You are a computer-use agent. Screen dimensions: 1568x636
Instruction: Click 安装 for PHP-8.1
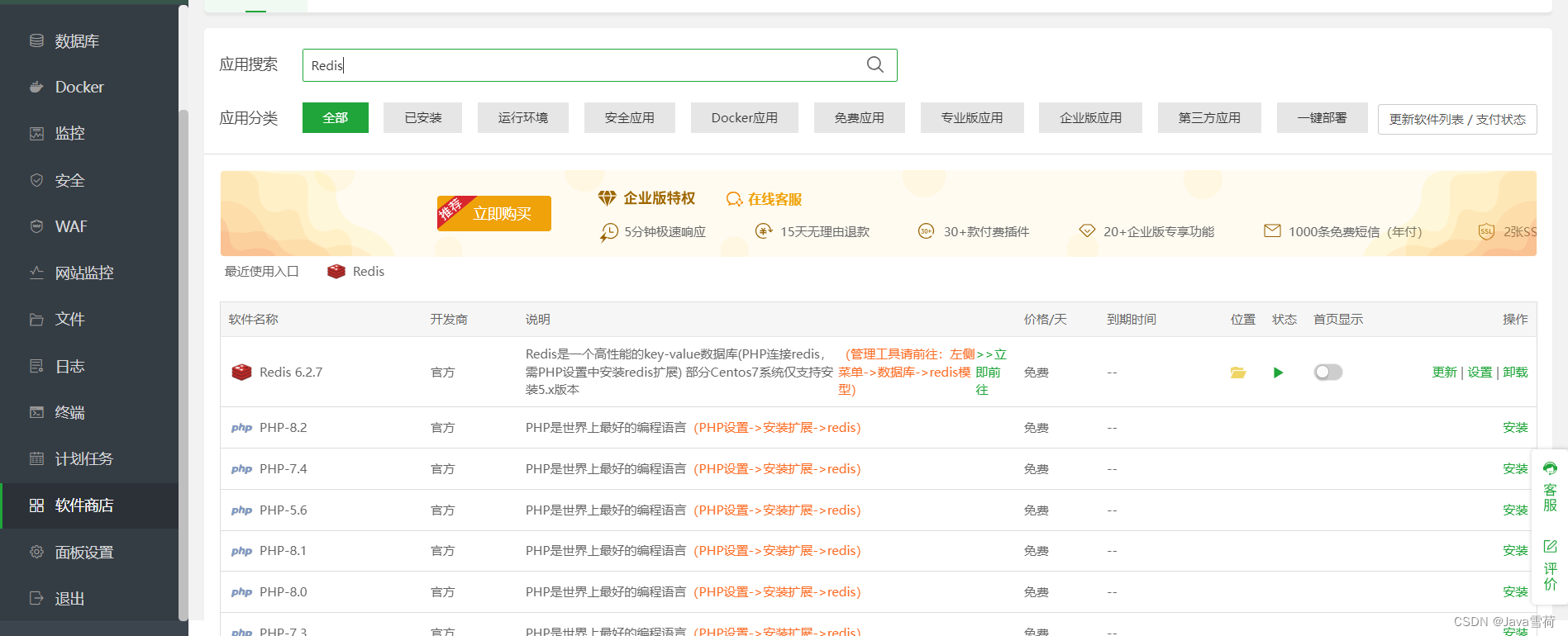point(1515,551)
